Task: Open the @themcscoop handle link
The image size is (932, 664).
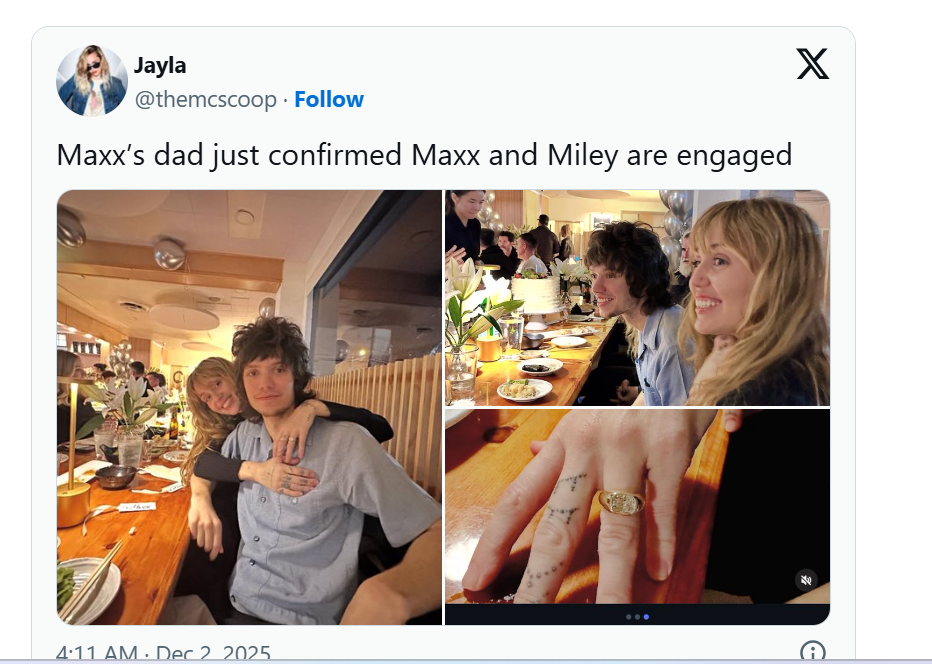Action: coord(206,99)
